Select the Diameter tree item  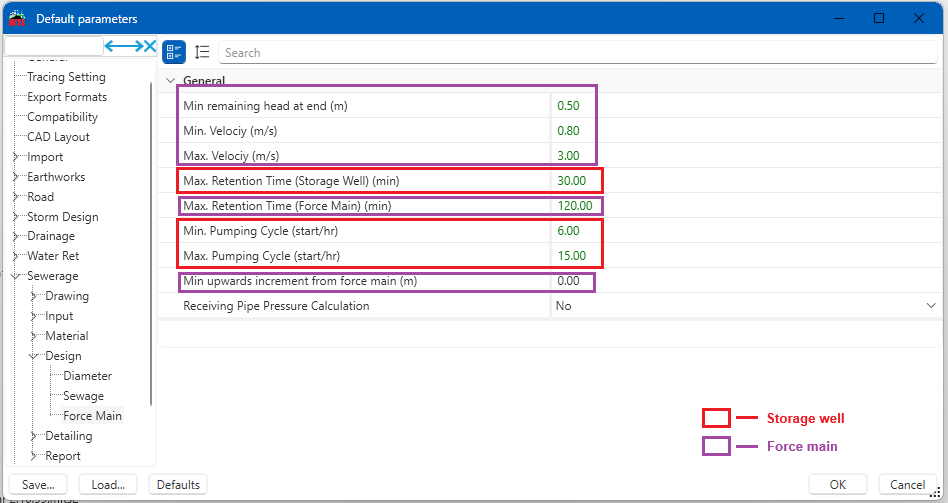87,376
